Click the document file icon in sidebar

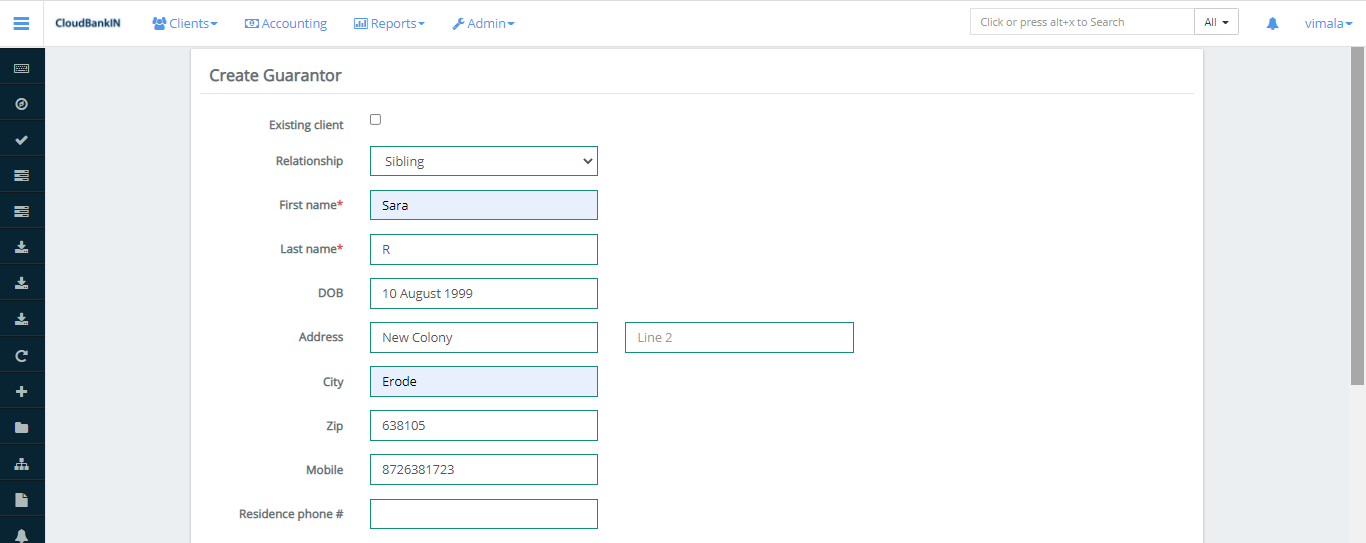(x=21, y=500)
